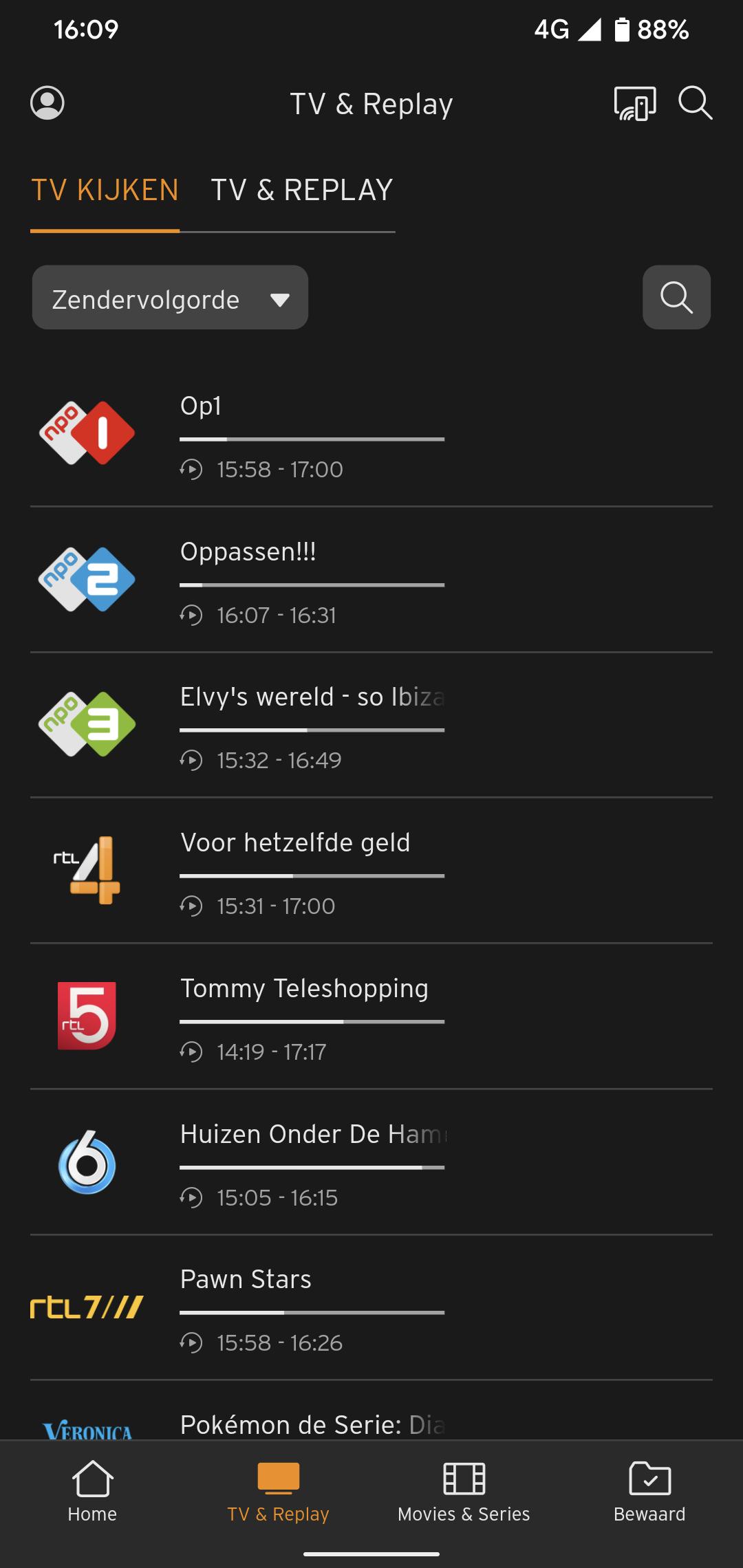This screenshot has width=743, height=1568.
Task: Open the RTL 4 channel logo
Action: [87, 870]
